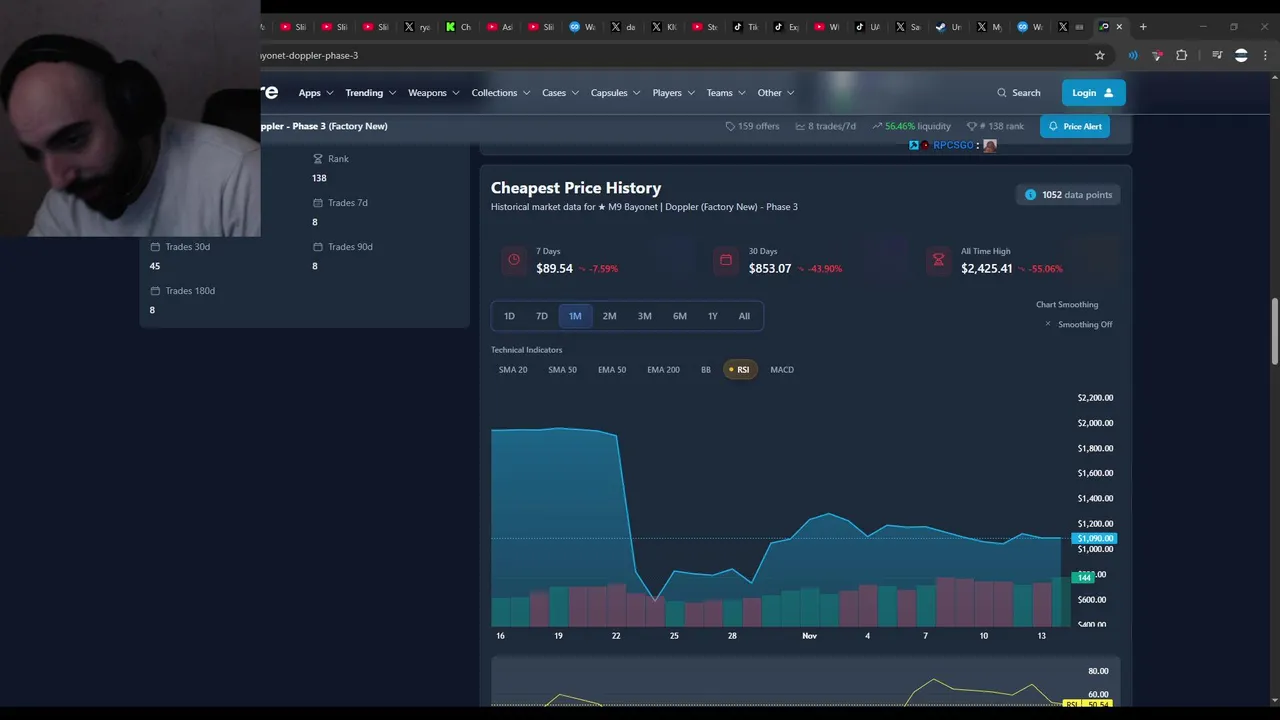1280x720 pixels.
Task: Bookmark this page with the star icon
Action: tap(1100, 56)
